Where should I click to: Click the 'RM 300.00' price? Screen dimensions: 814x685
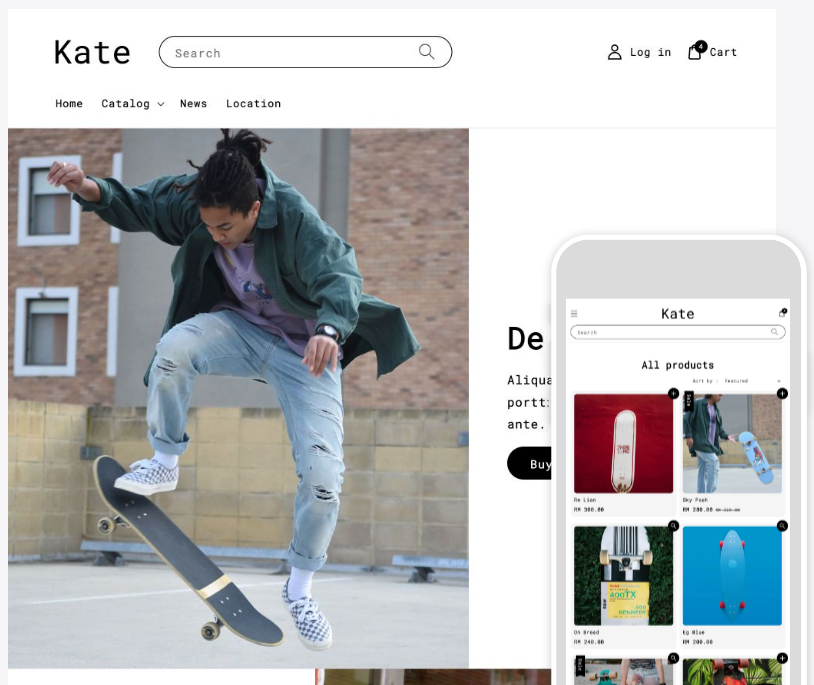tap(589, 510)
